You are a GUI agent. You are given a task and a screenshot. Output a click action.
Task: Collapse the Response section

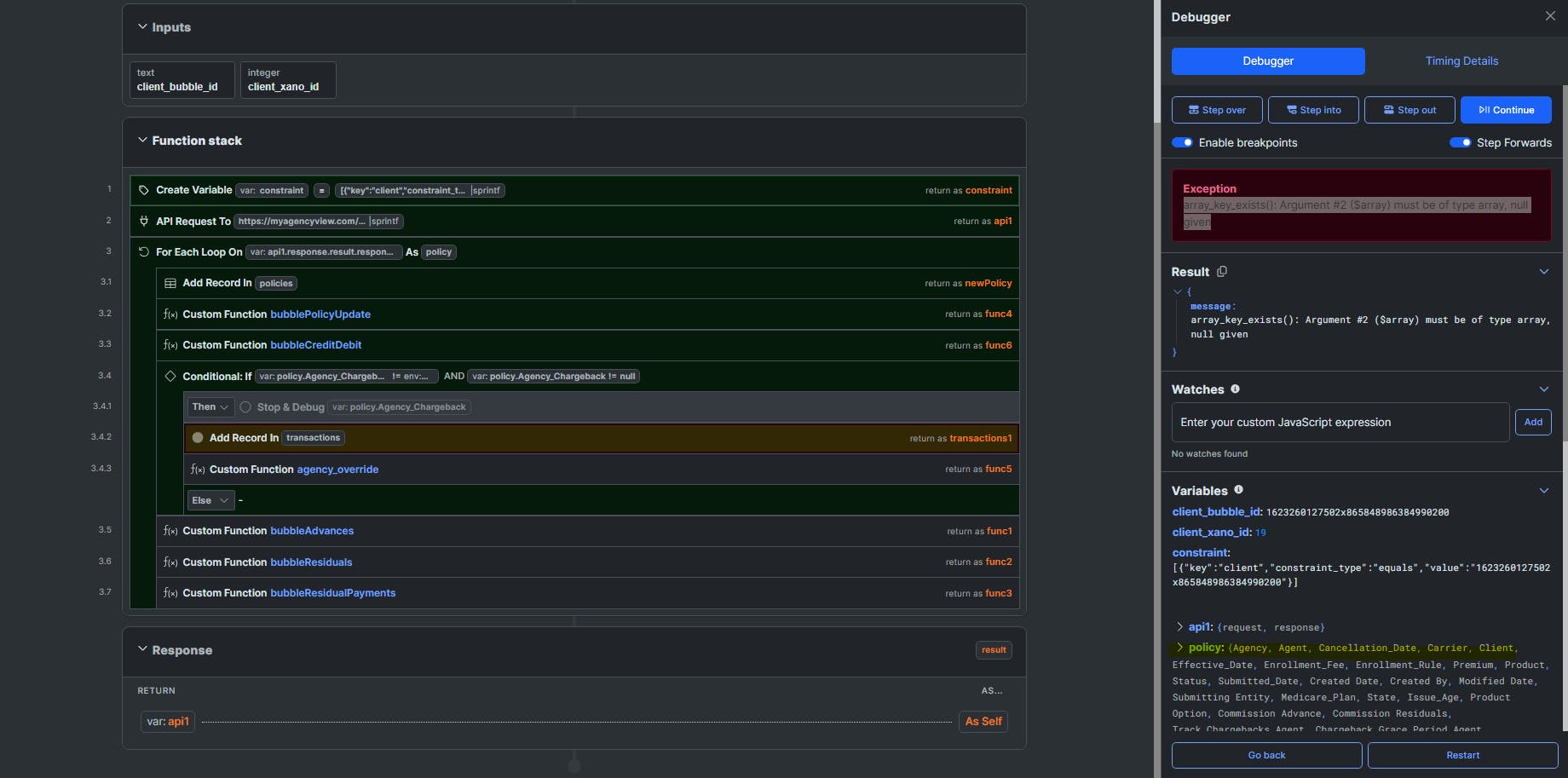(142, 649)
